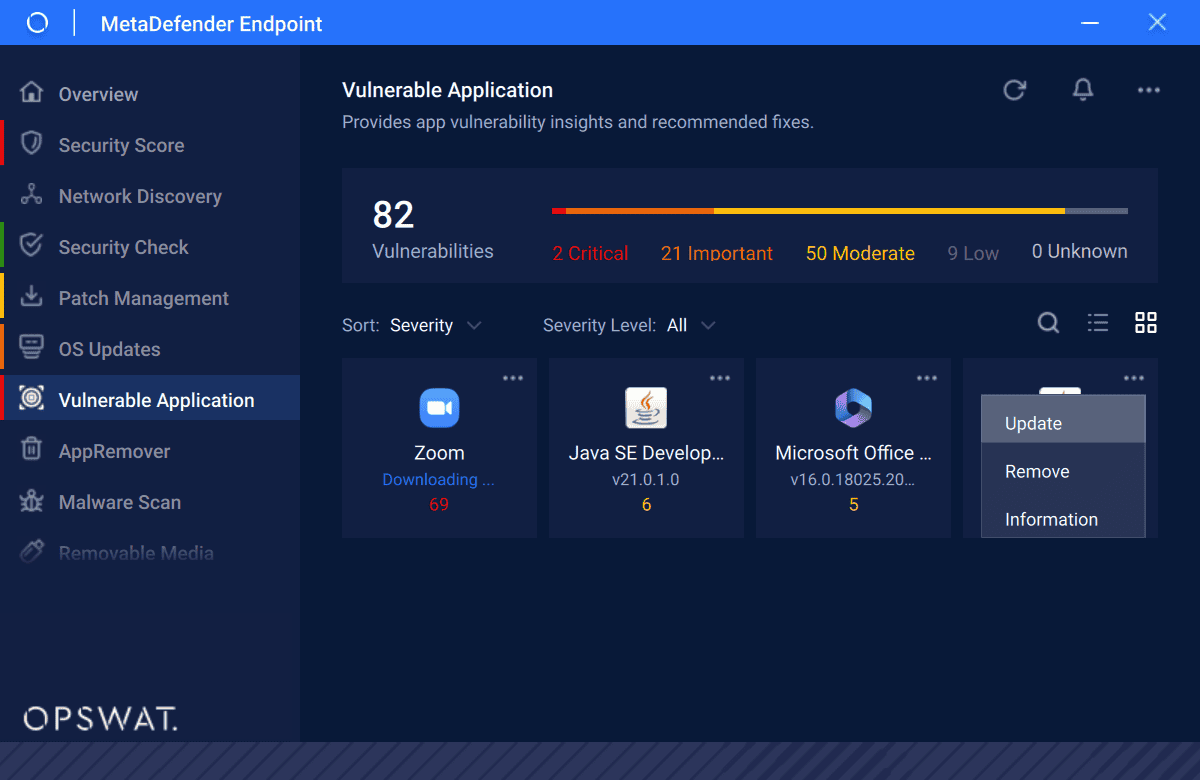The width and height of the screenshot is (1200, 780).
Task: Switch to list view
Action: click(1098, 323)
